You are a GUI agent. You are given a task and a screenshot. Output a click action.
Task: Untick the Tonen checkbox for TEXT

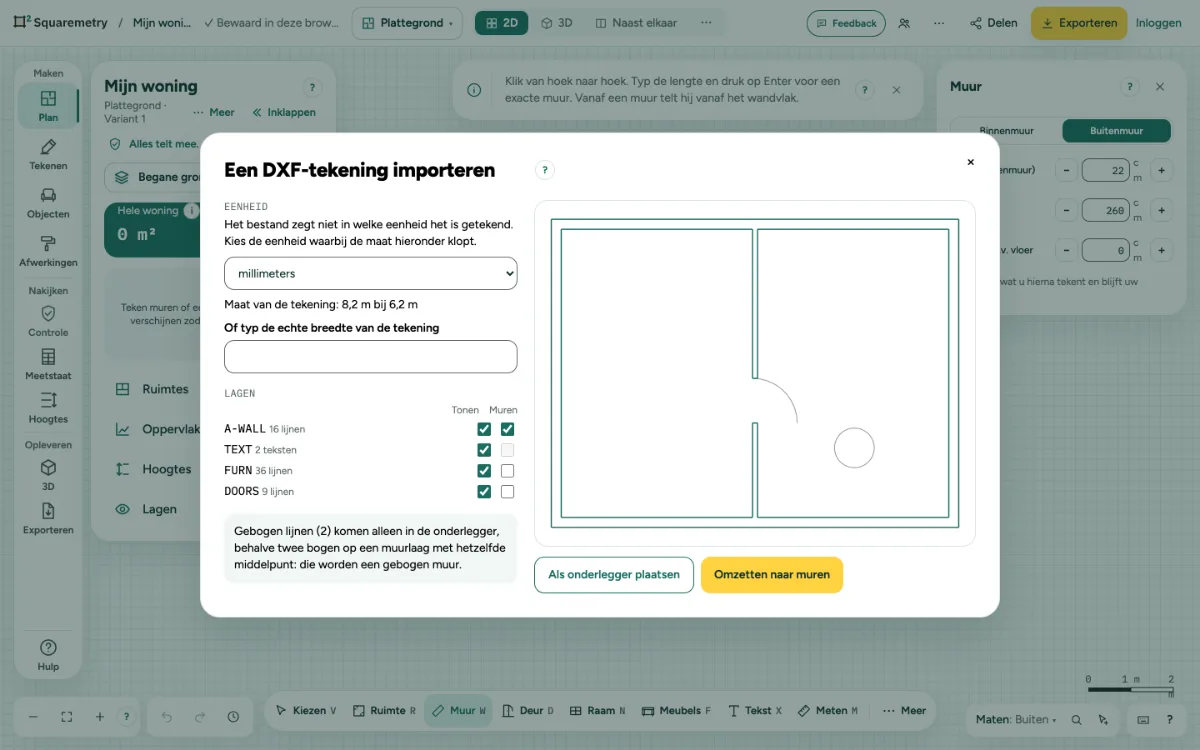pyautogui.click(x=484, y=450)
